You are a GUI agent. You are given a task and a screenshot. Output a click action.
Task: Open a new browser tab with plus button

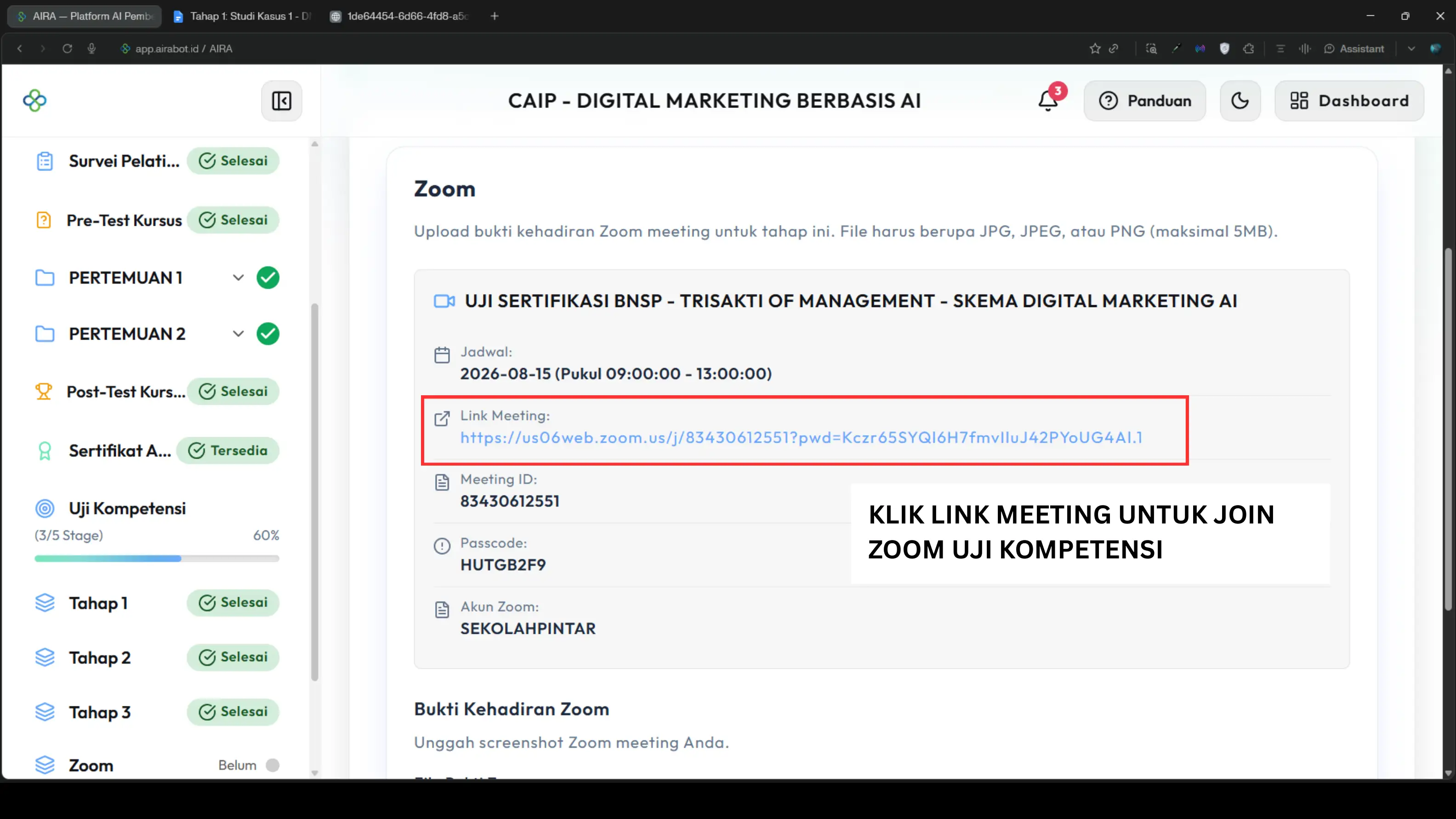[495, 17]
